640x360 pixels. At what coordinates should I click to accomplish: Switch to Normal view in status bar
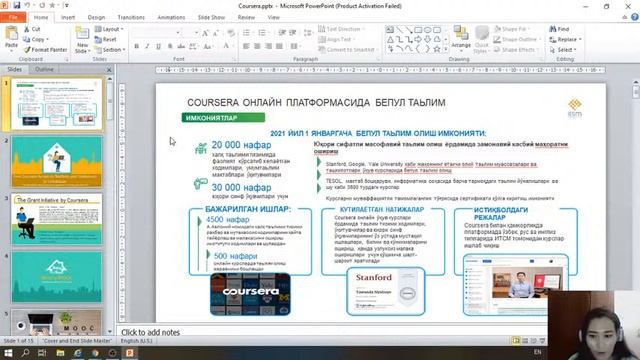click(516, 340)
